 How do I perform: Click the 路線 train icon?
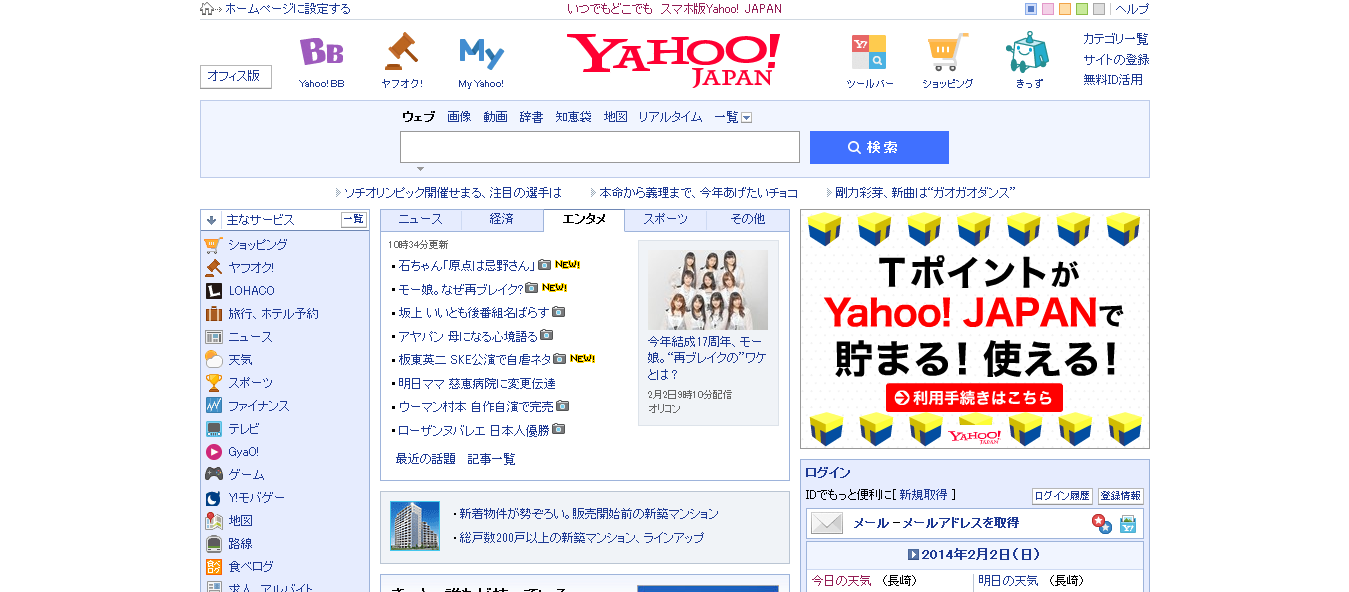coord(213,544)
